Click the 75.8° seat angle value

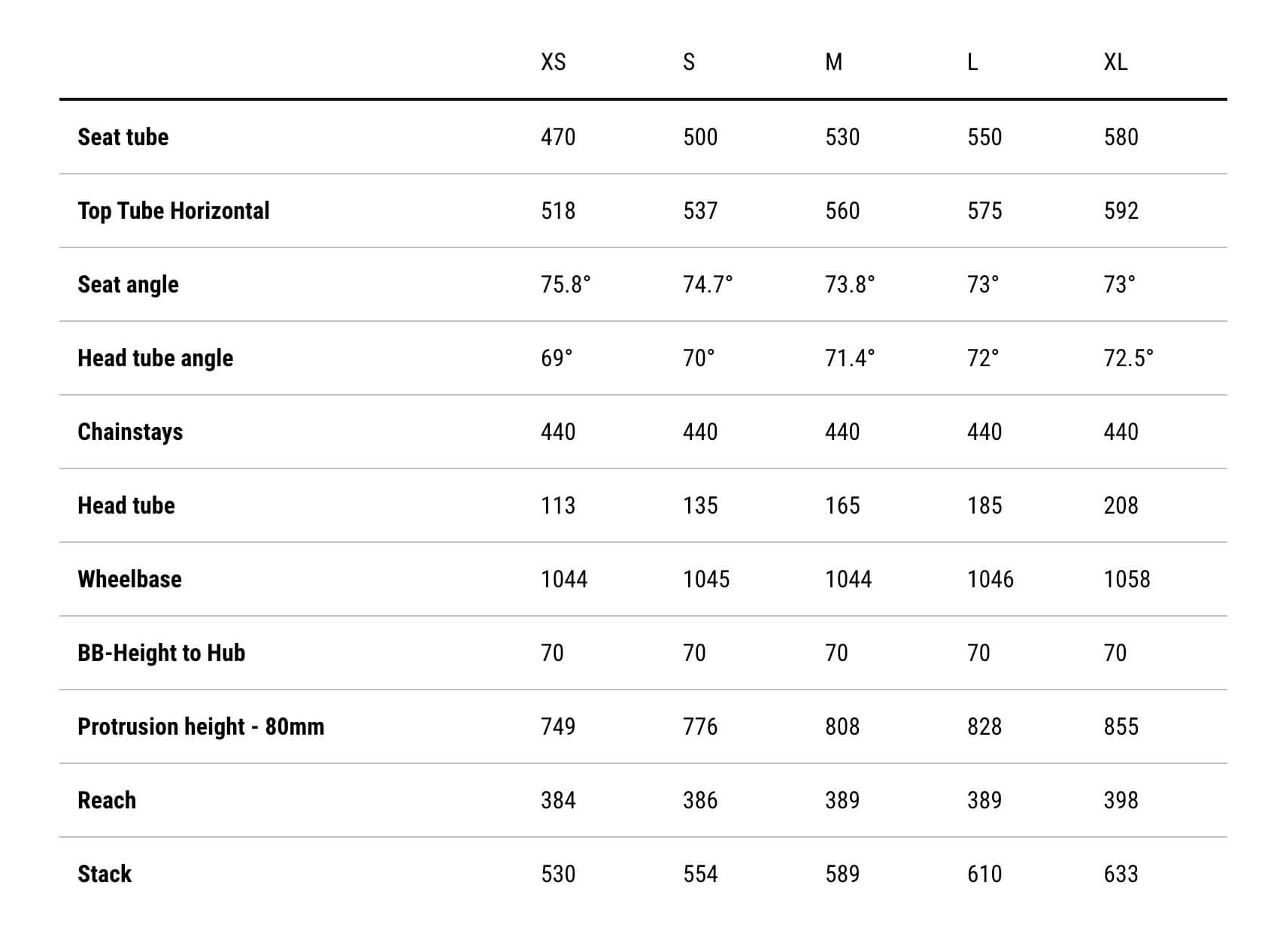tap(566, 284)
